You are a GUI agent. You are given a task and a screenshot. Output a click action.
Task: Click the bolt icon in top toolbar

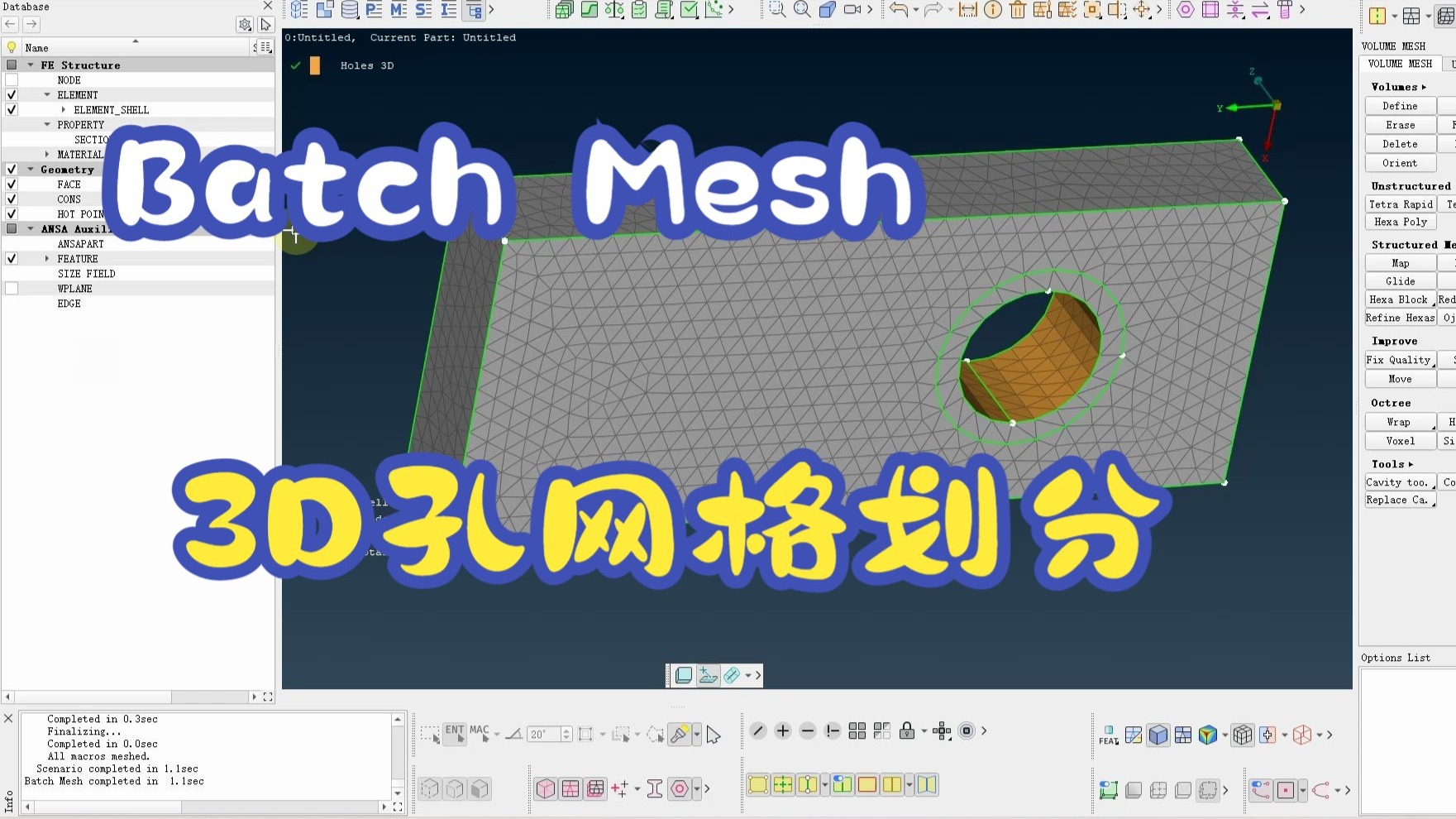[1285, 10]
